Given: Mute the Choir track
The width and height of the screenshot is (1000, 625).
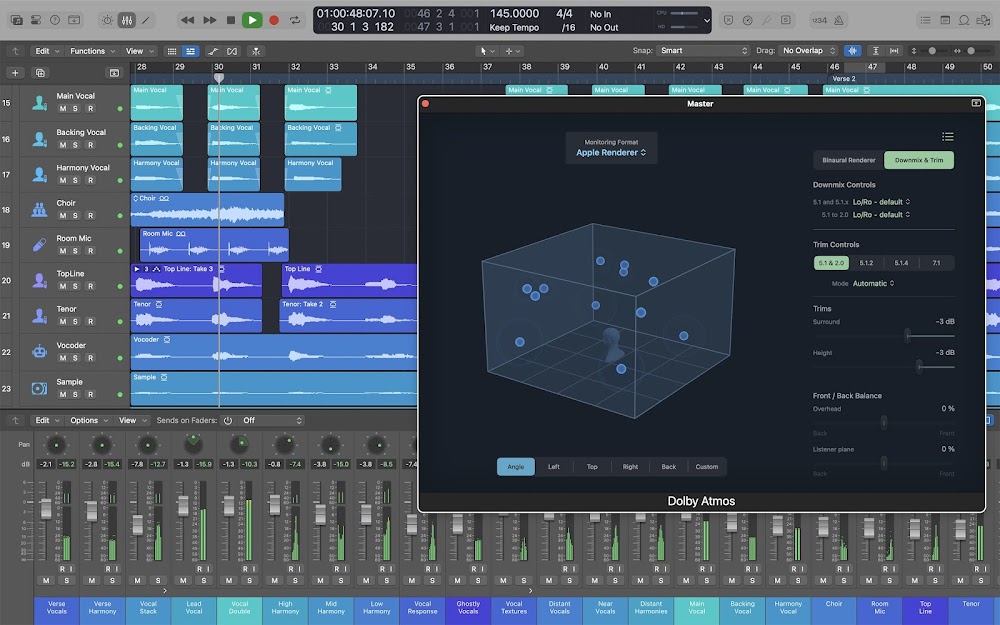Looking at the screenshot, I should (x=62, y=216).
